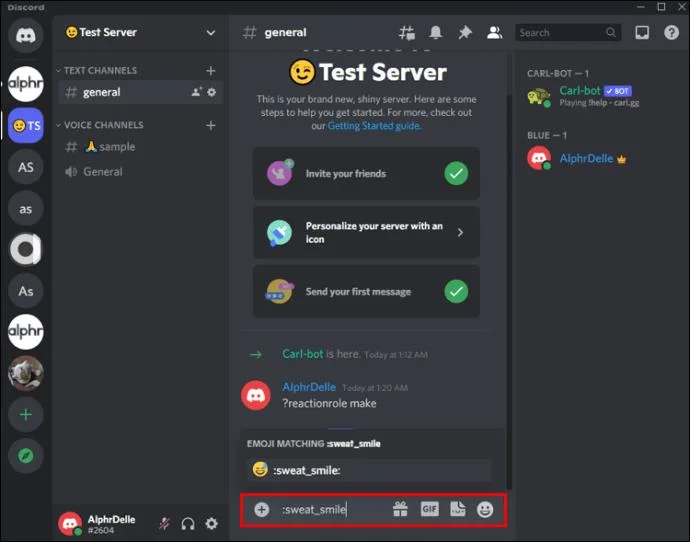The height and width of the screenshot is (542, 690).
Task: Open the ring-logo server icon
Action: click(26, 249)
